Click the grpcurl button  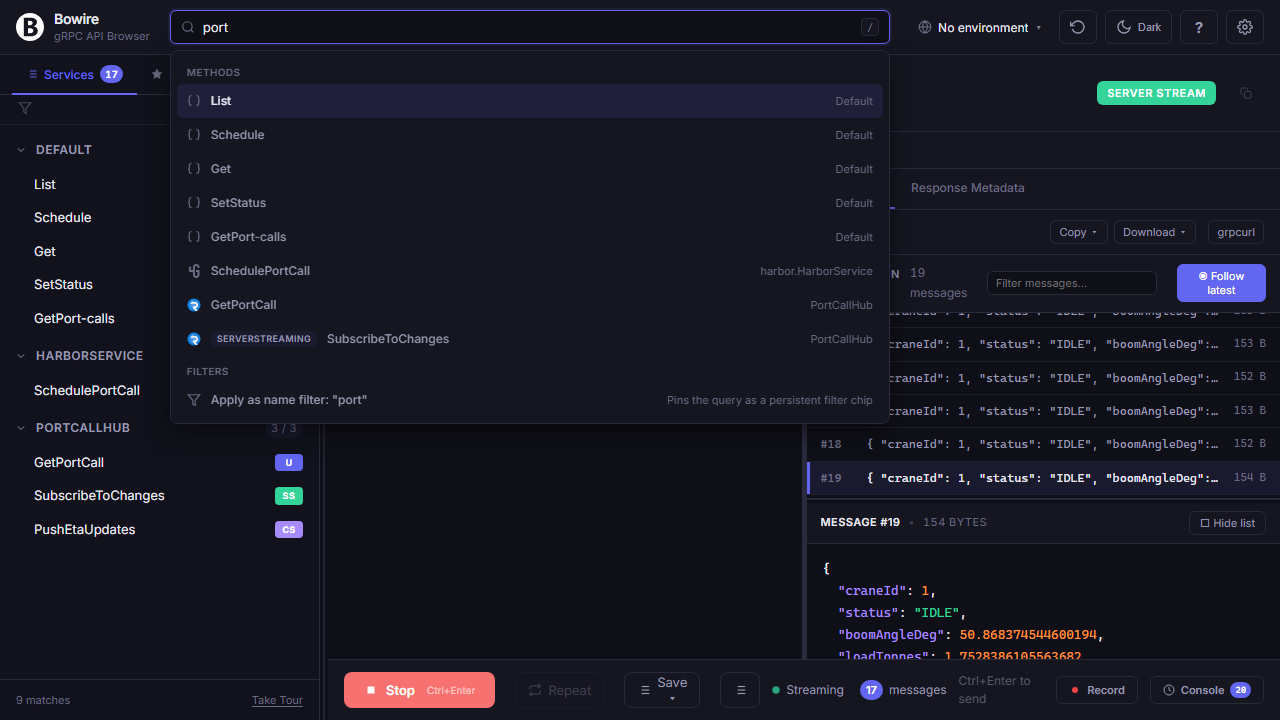click(1236, 232)
